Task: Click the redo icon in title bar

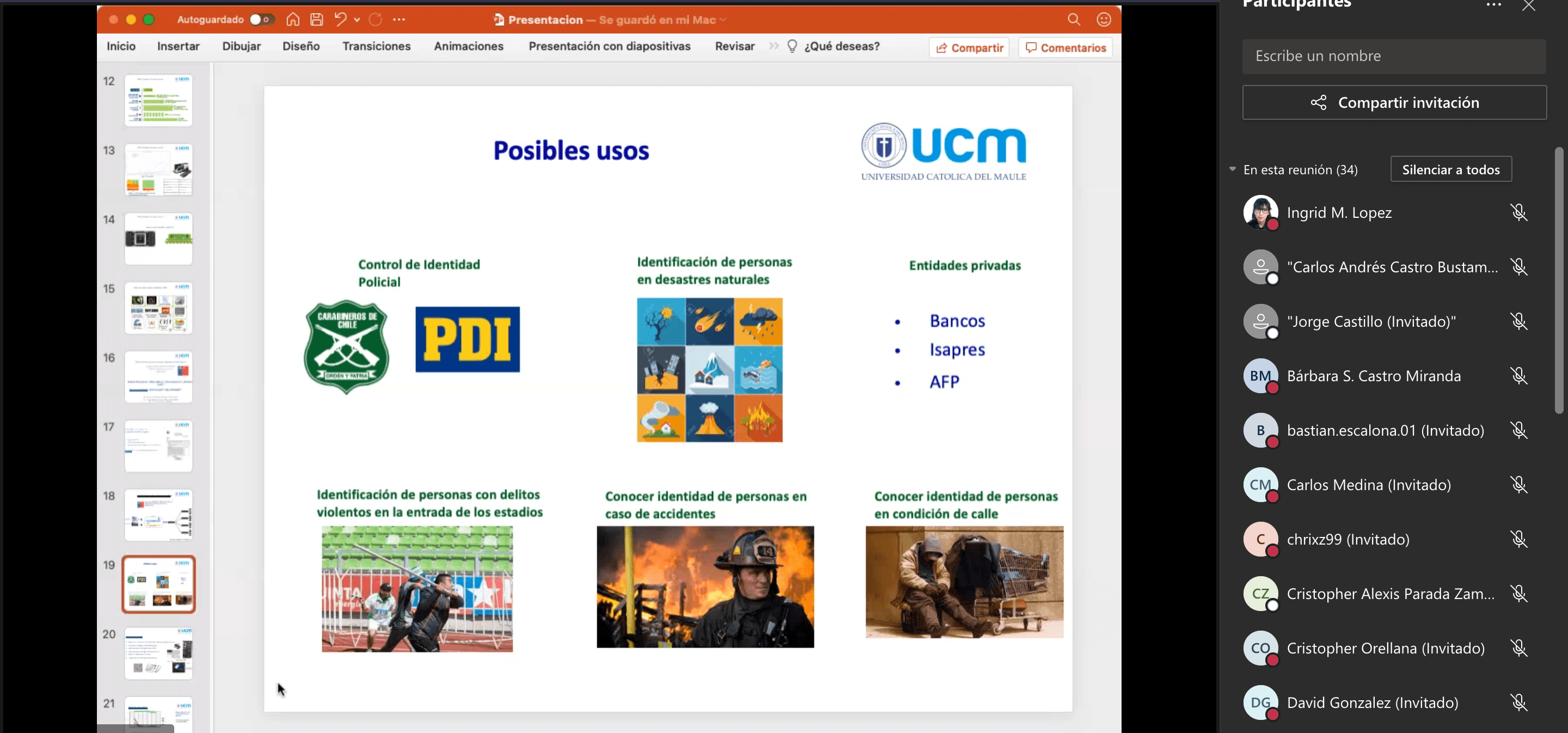Action: [376, 20]
